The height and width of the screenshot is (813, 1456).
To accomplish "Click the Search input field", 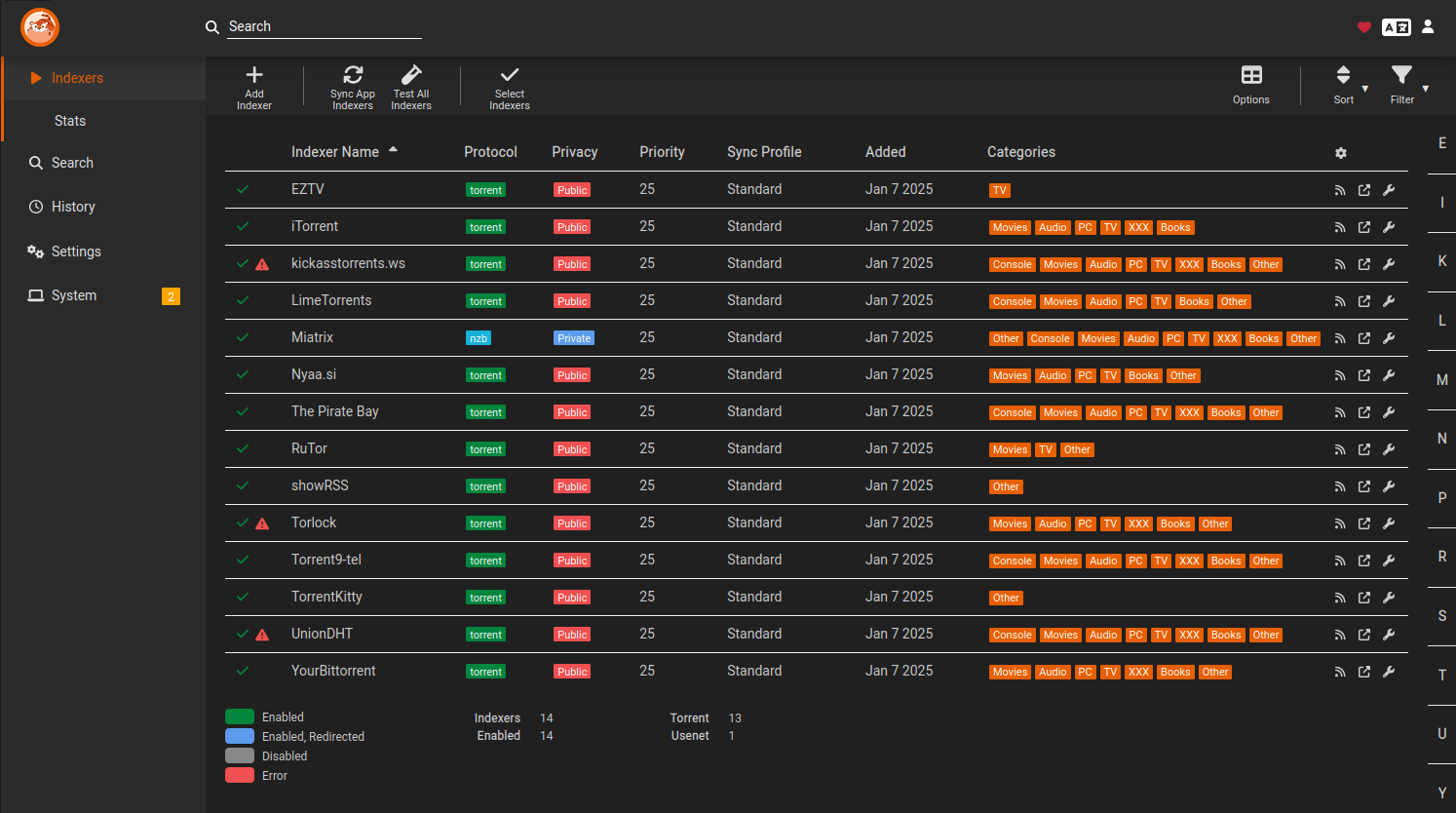I will [x=325, y=26].
